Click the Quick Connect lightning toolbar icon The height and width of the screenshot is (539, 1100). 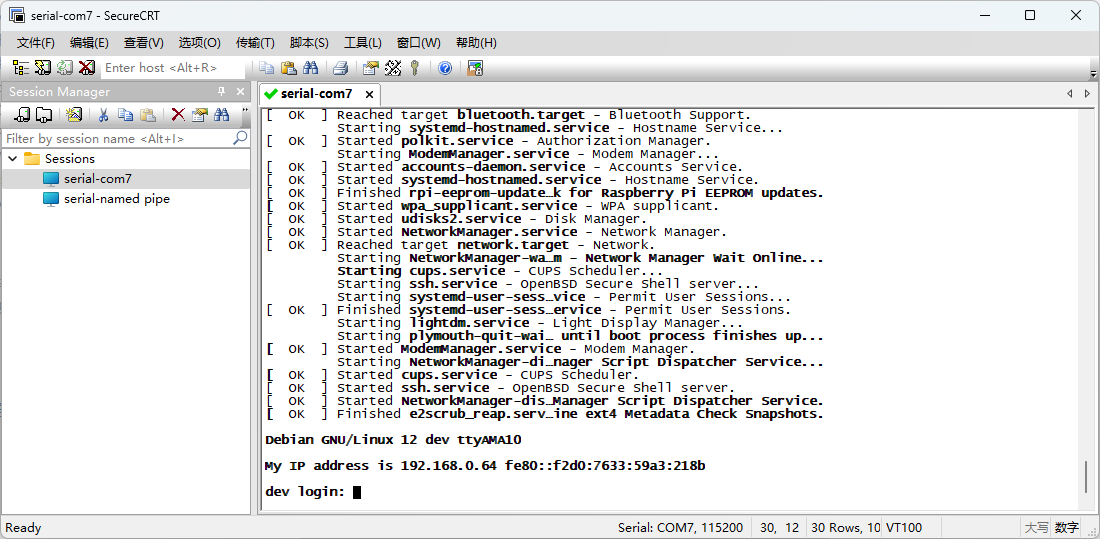pyautogui.click(x=43, y=68)
